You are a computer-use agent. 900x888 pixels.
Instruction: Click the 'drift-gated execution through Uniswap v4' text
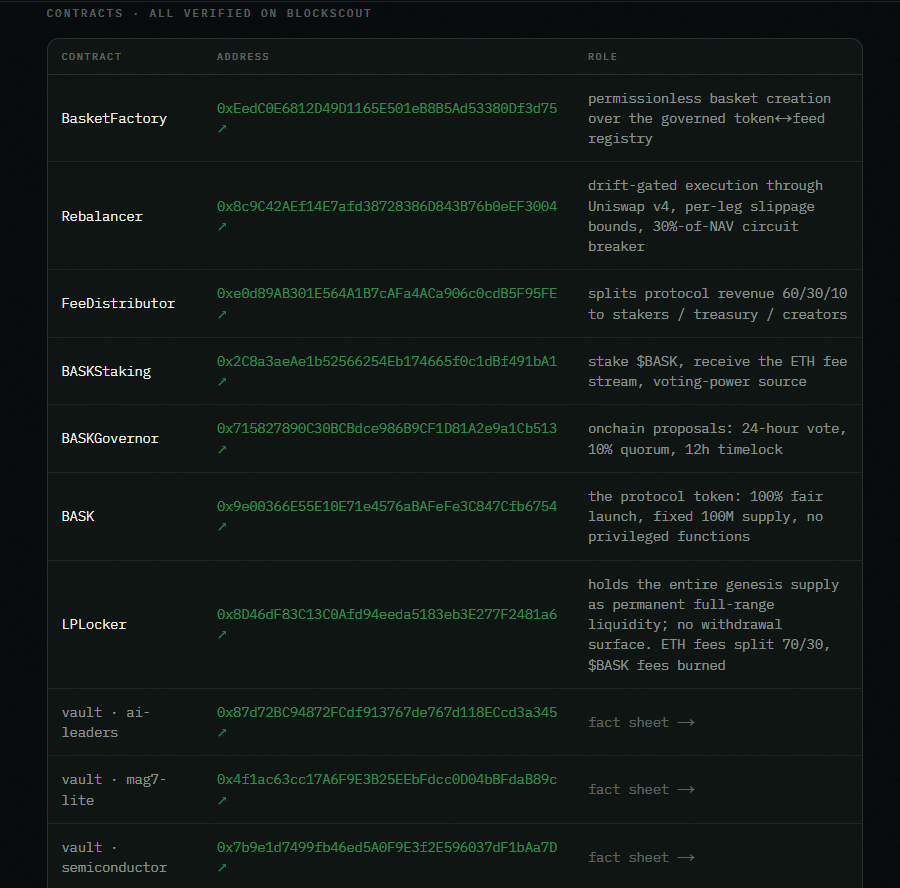(705, 196)
